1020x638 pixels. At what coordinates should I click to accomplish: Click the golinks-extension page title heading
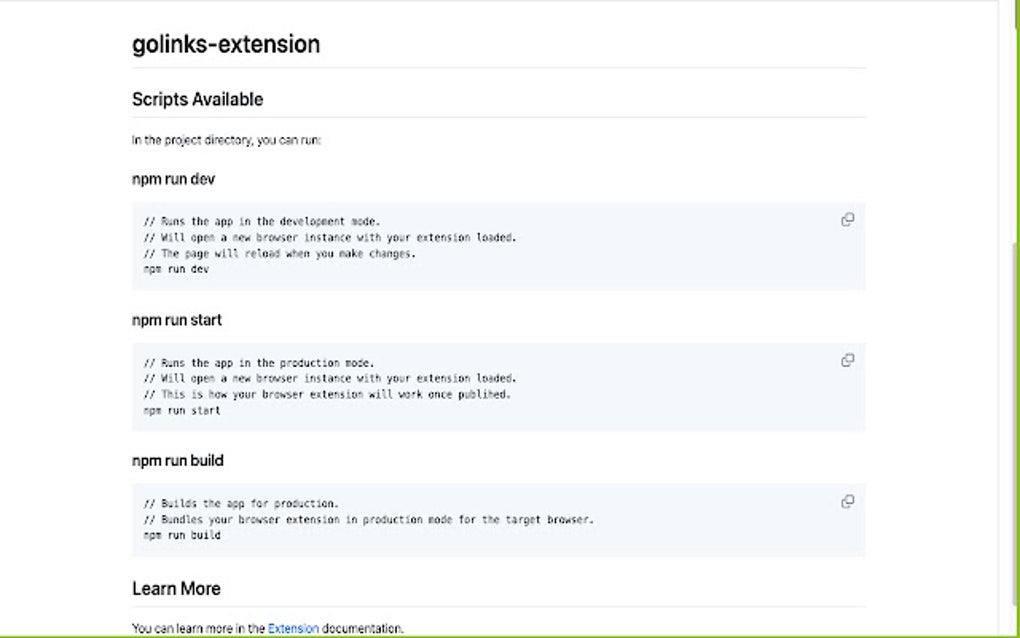pos(226,45)
